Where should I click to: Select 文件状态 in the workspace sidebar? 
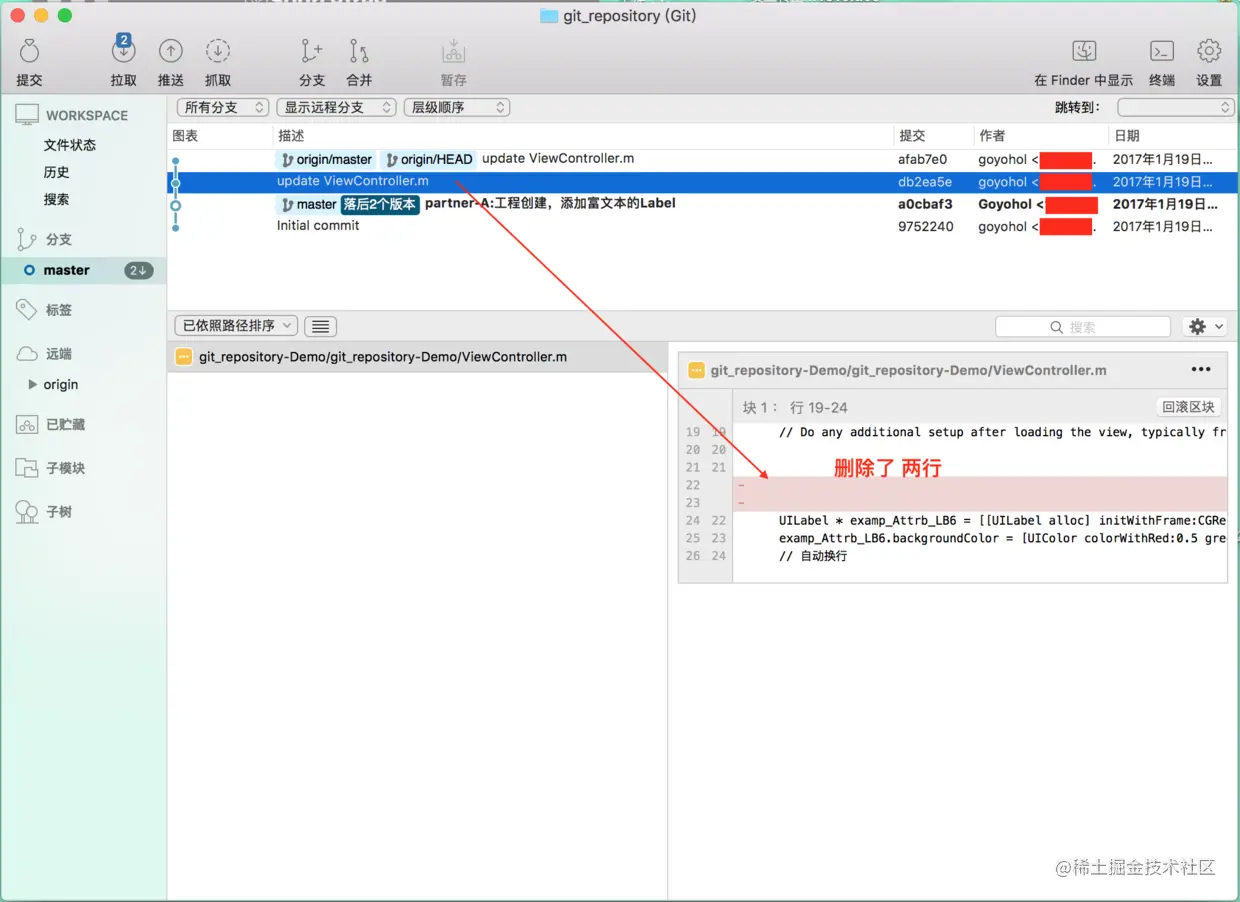click(70, 145)
